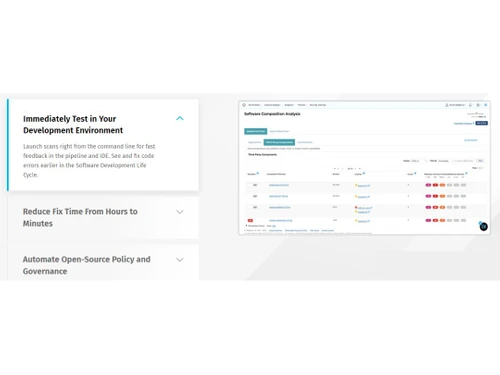Screen dimensions: 500x375
Task: Click 'Automate Open-Source Policy and Governance' heading
Action: [x=87, y=265]
